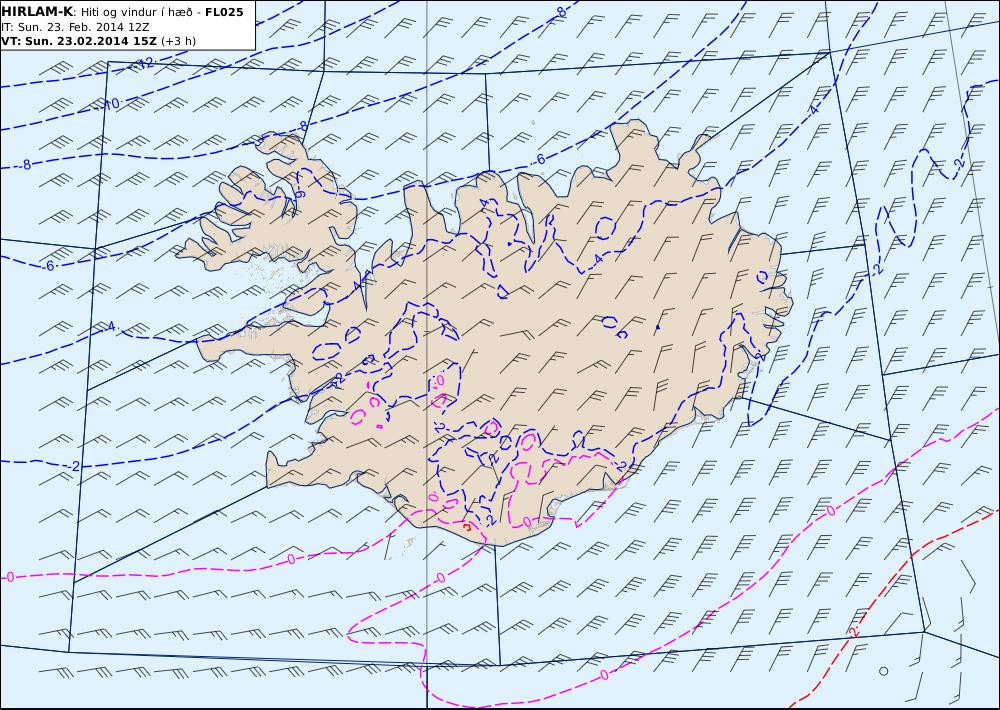Click the small calm-wind circle symbol
Screen dimensions: 1000x710
[x=883, y=671]
